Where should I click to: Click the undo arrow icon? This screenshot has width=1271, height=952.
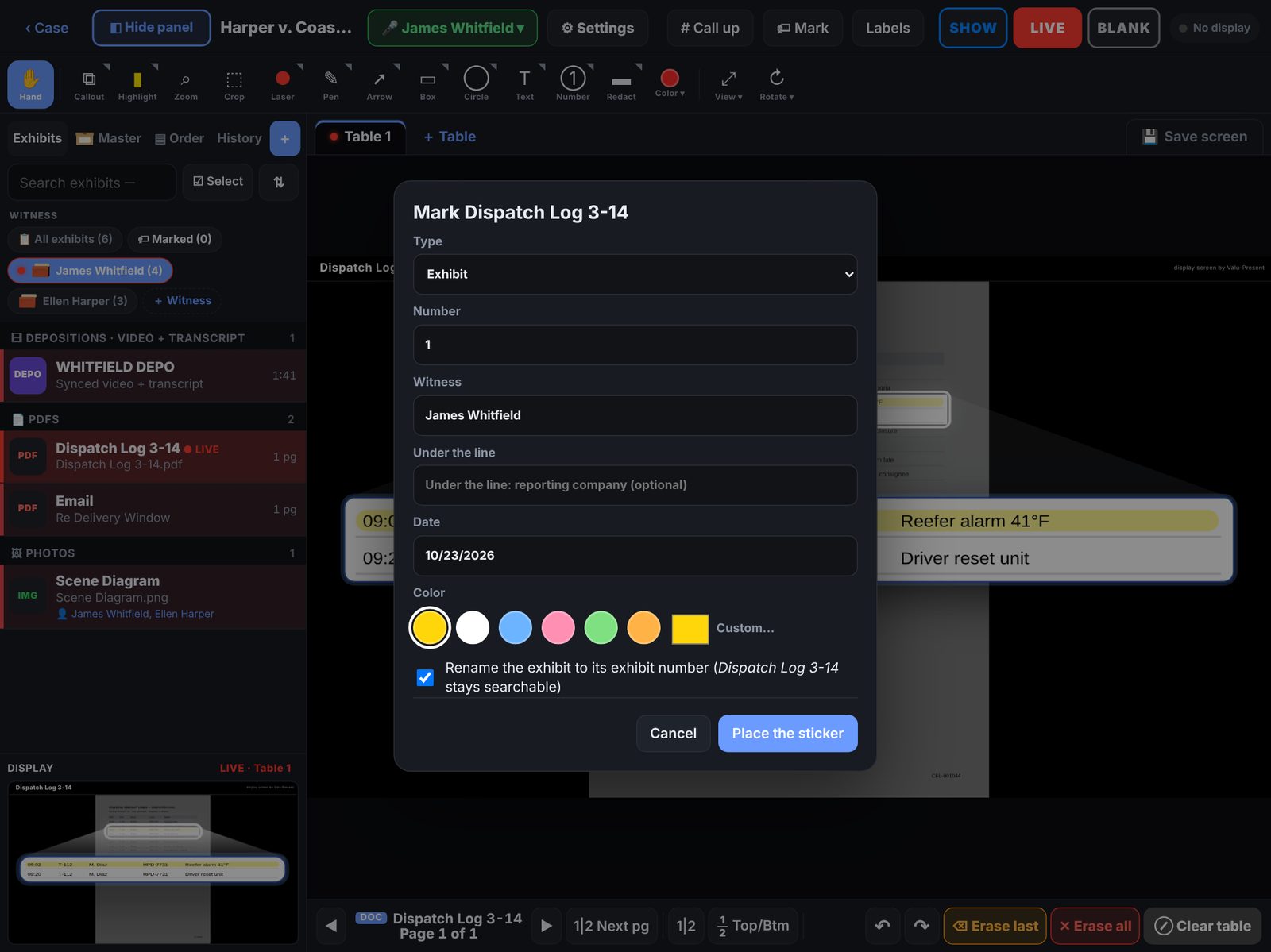coord(883,926)
